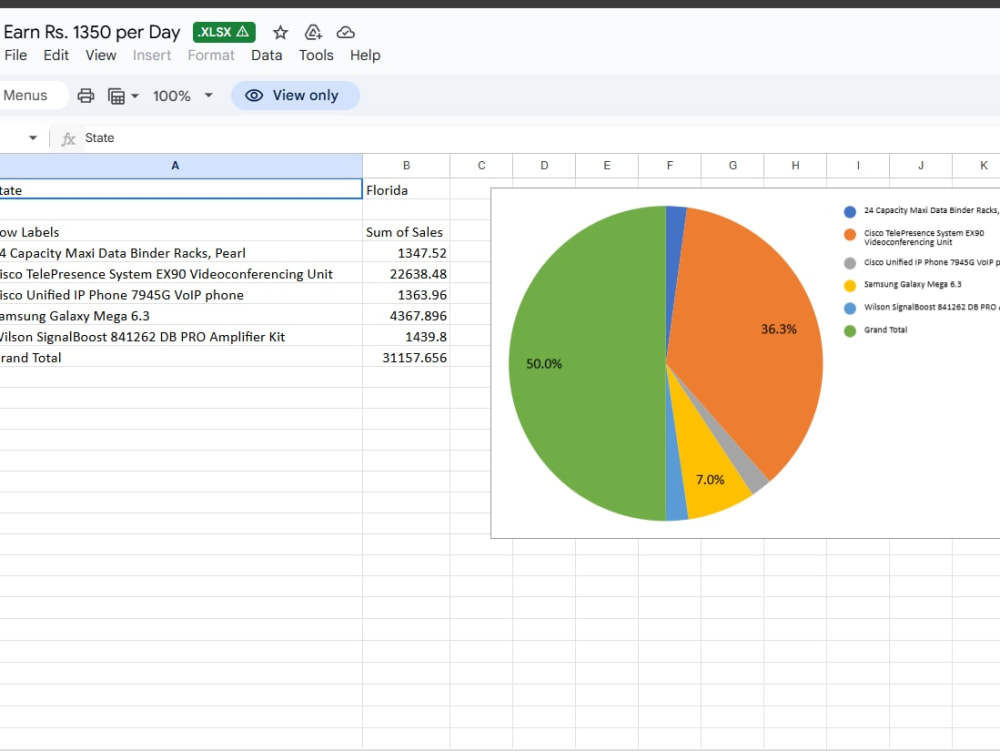This screenshot has height=751, width=1000.
Task: Open the View menu
Action: tap(101, 55)
